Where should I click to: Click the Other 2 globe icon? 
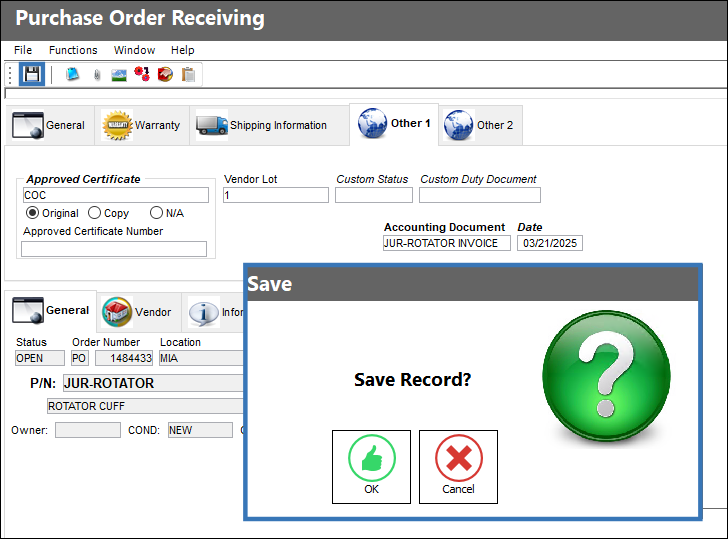(459, 125)
